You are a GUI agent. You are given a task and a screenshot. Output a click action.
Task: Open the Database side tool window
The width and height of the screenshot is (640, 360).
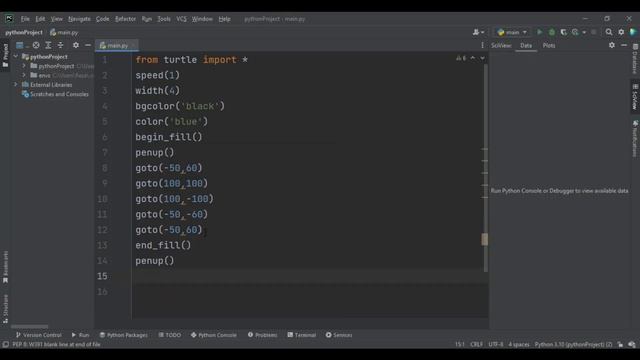(x=635, y=59)
